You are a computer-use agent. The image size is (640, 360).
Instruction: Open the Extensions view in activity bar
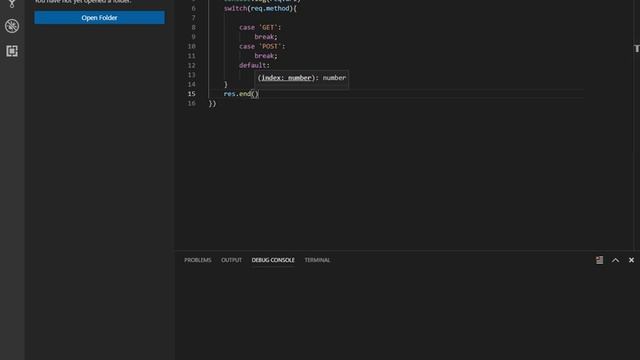12,51
